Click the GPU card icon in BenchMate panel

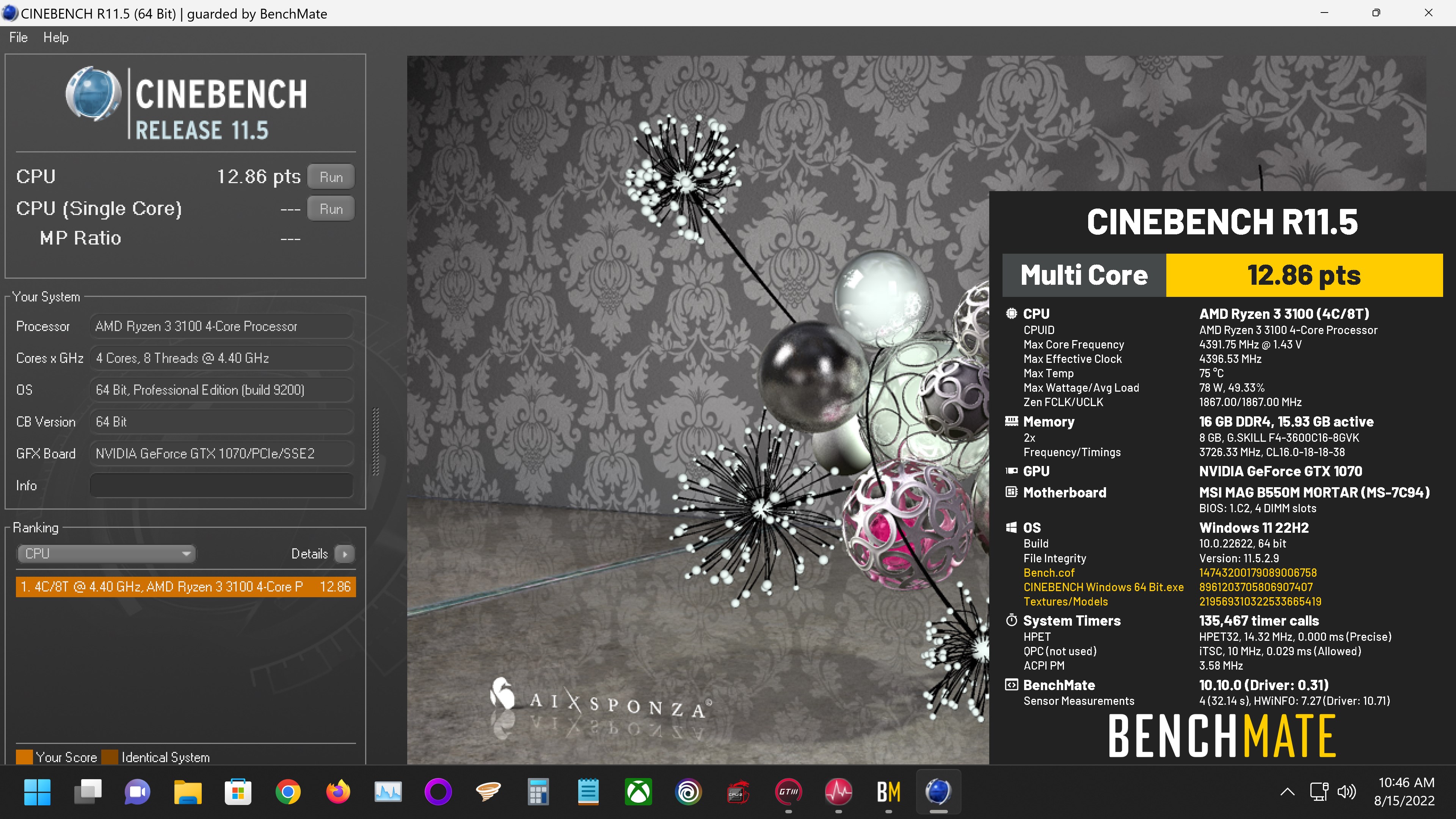(x=1011, y=471)
